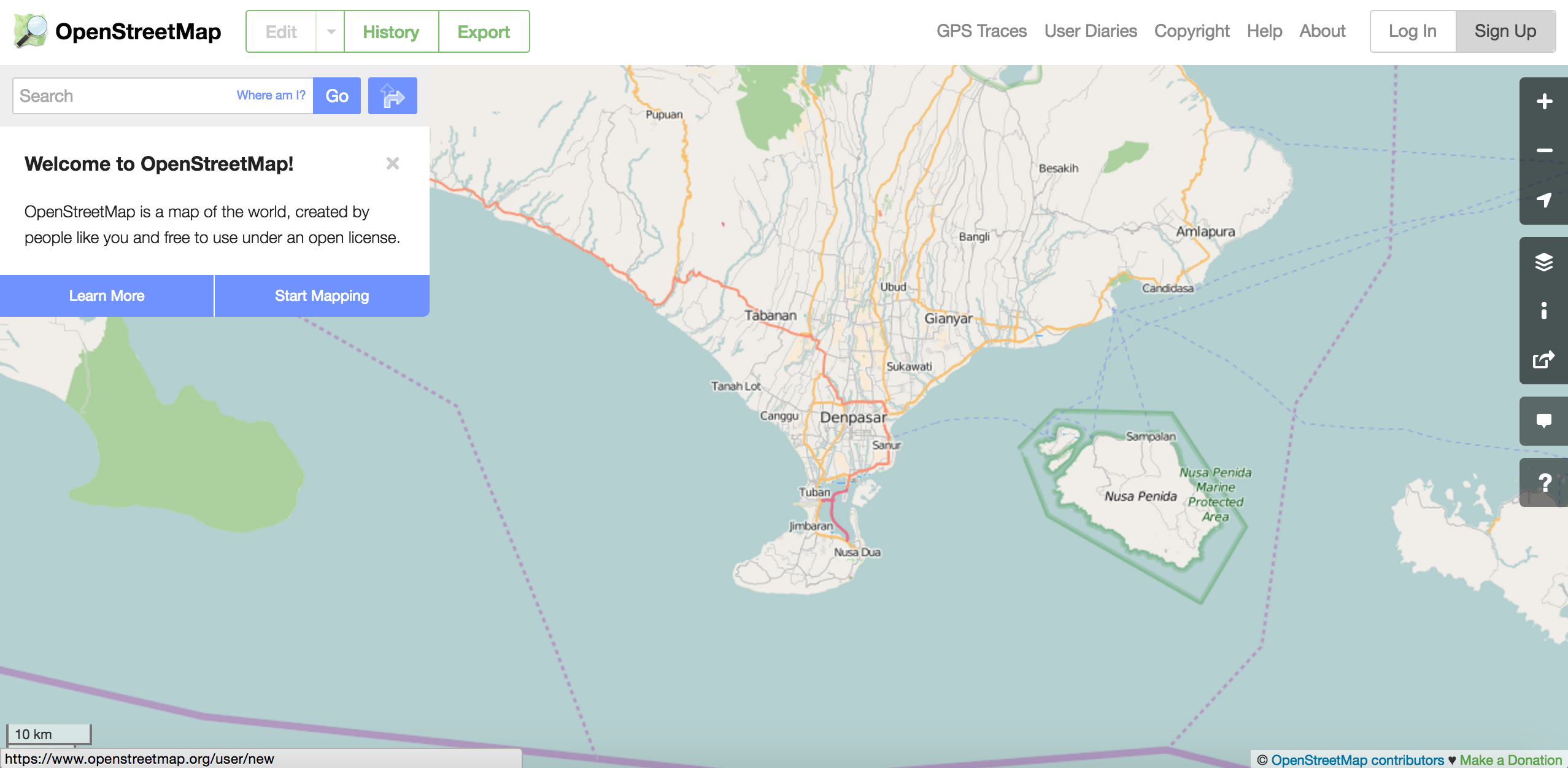Open the map Layers panel
Viewport: 1568px width, 768px height.
tap(1544, 262)
